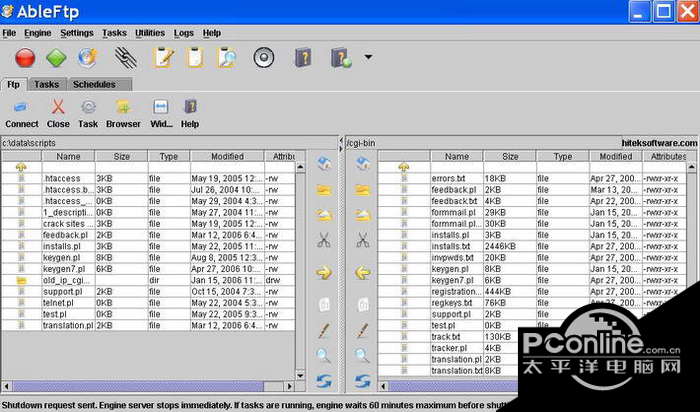Click the brush icon beside the remote list
The image size is (700, 412).
click(x=363, y=331)
